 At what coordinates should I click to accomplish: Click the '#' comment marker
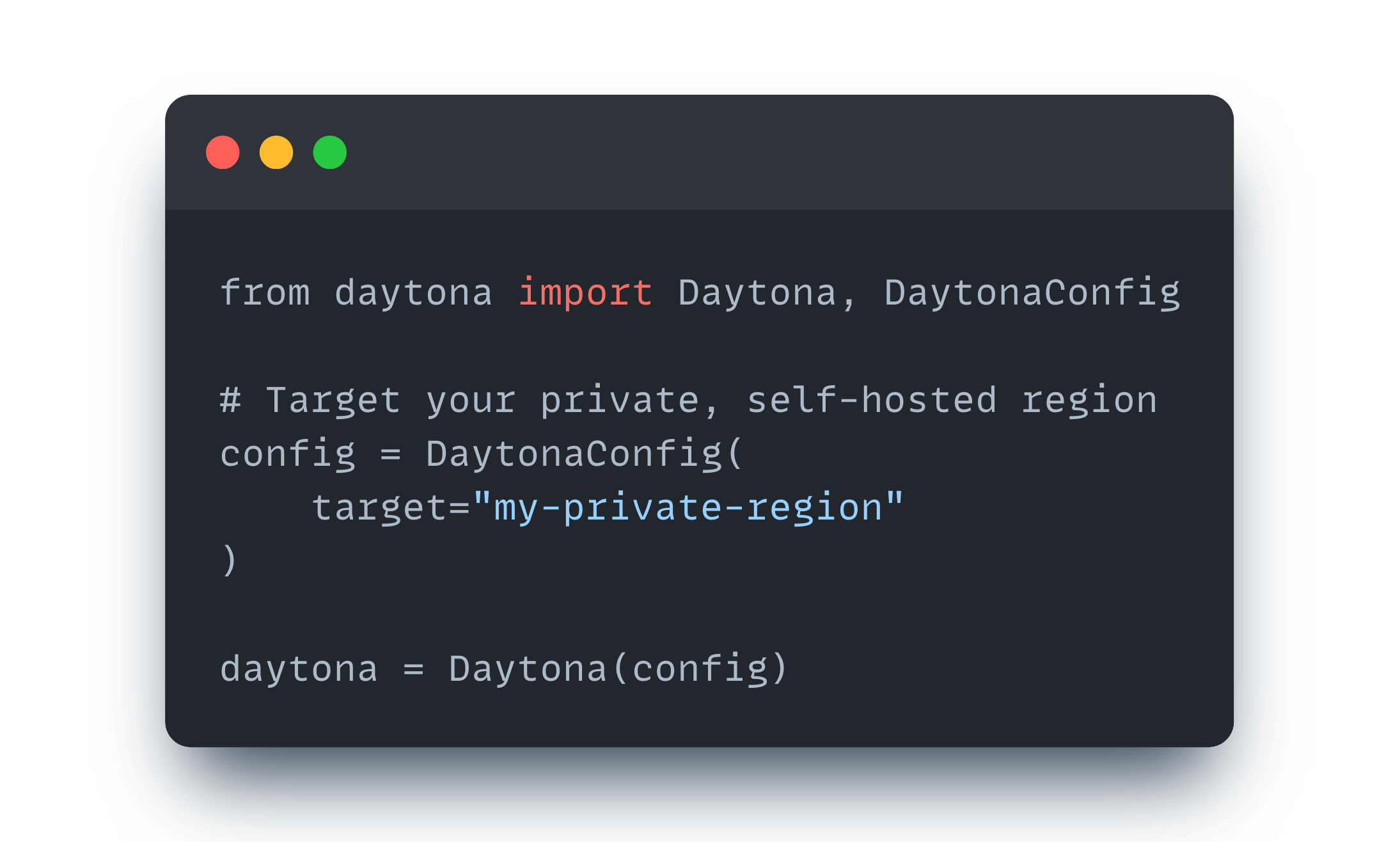(230, 401)
